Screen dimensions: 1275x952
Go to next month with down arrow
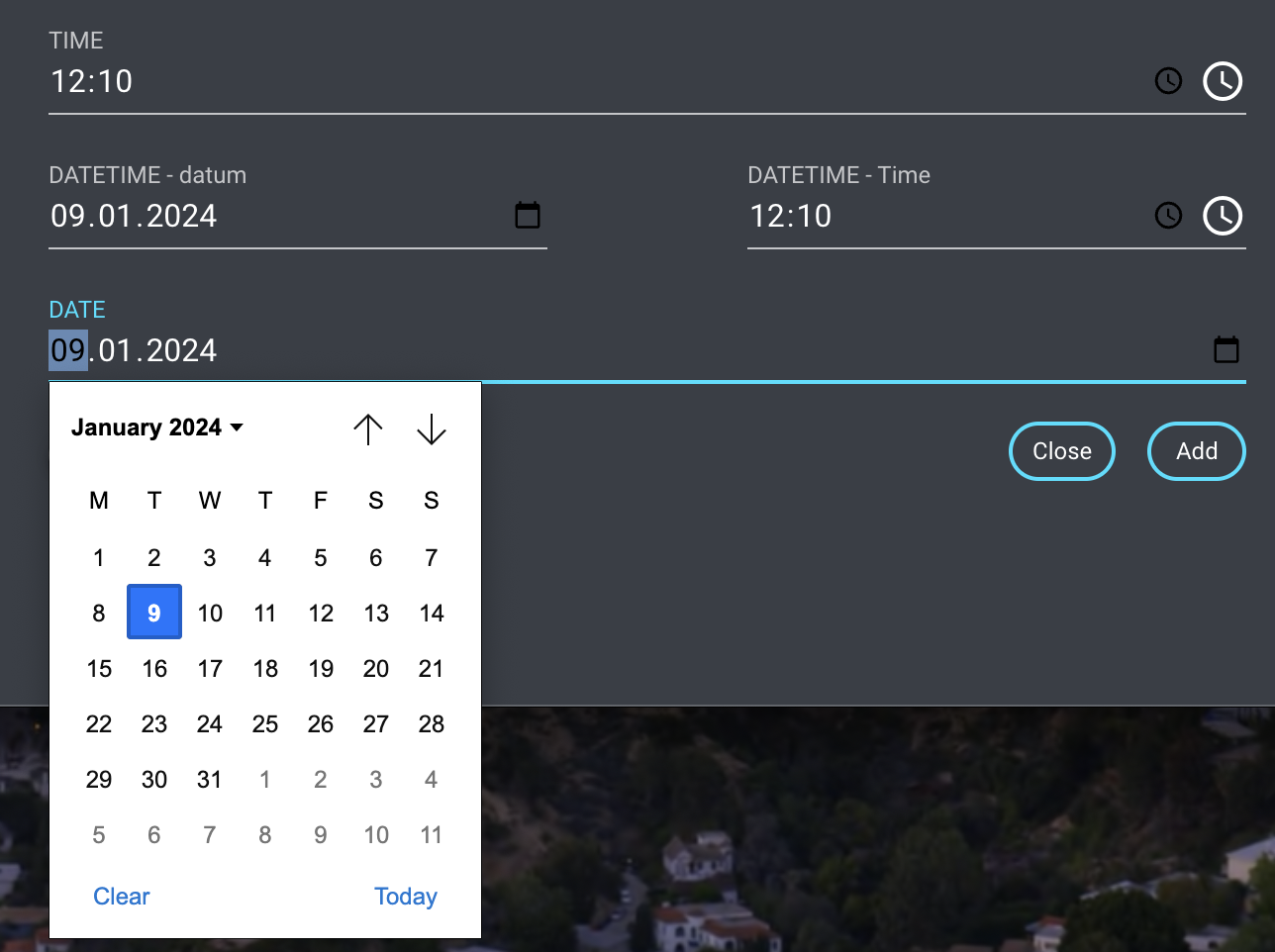point(432,428)
